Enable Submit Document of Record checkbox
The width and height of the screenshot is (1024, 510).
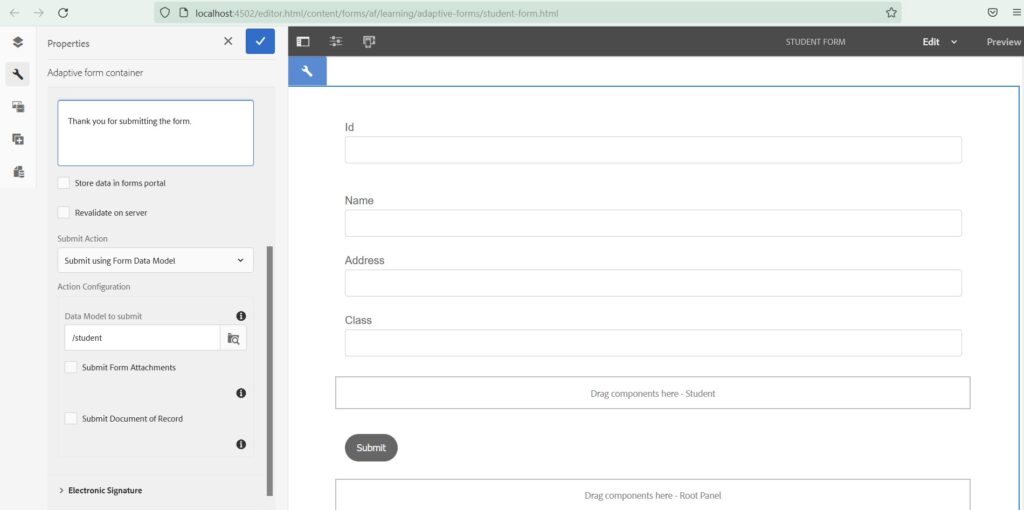71,418
